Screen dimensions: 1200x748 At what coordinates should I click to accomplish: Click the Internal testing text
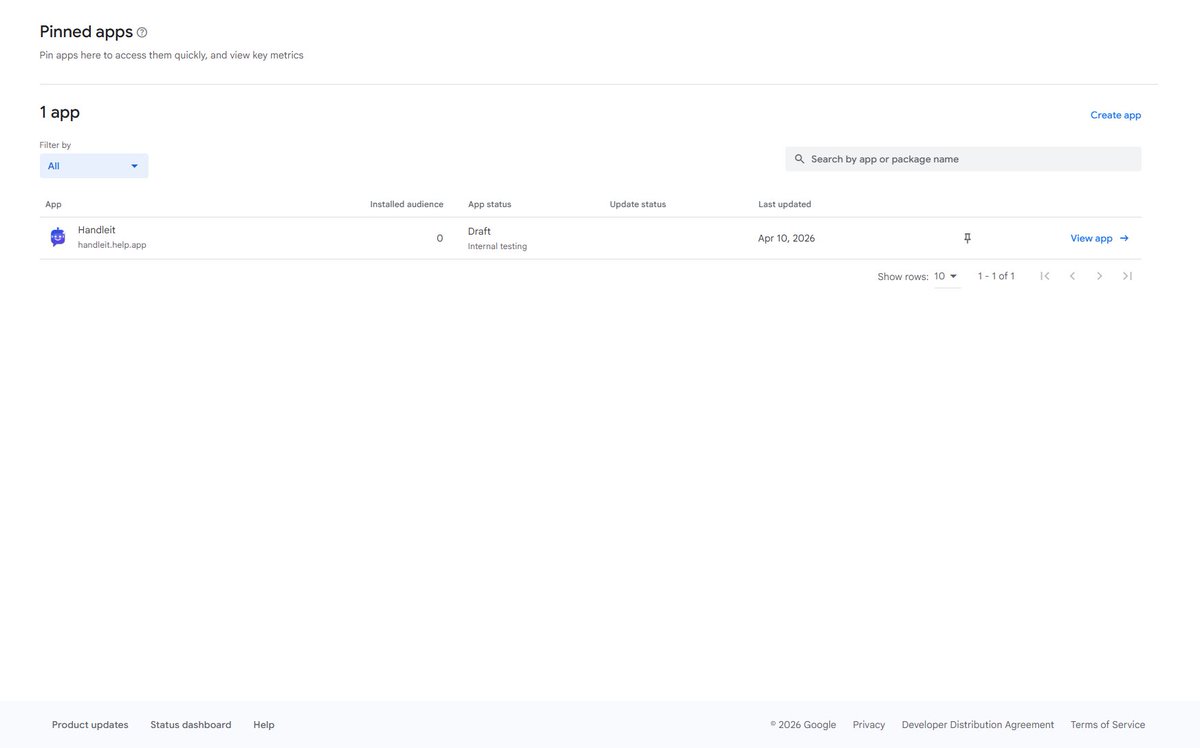[497, 246]
